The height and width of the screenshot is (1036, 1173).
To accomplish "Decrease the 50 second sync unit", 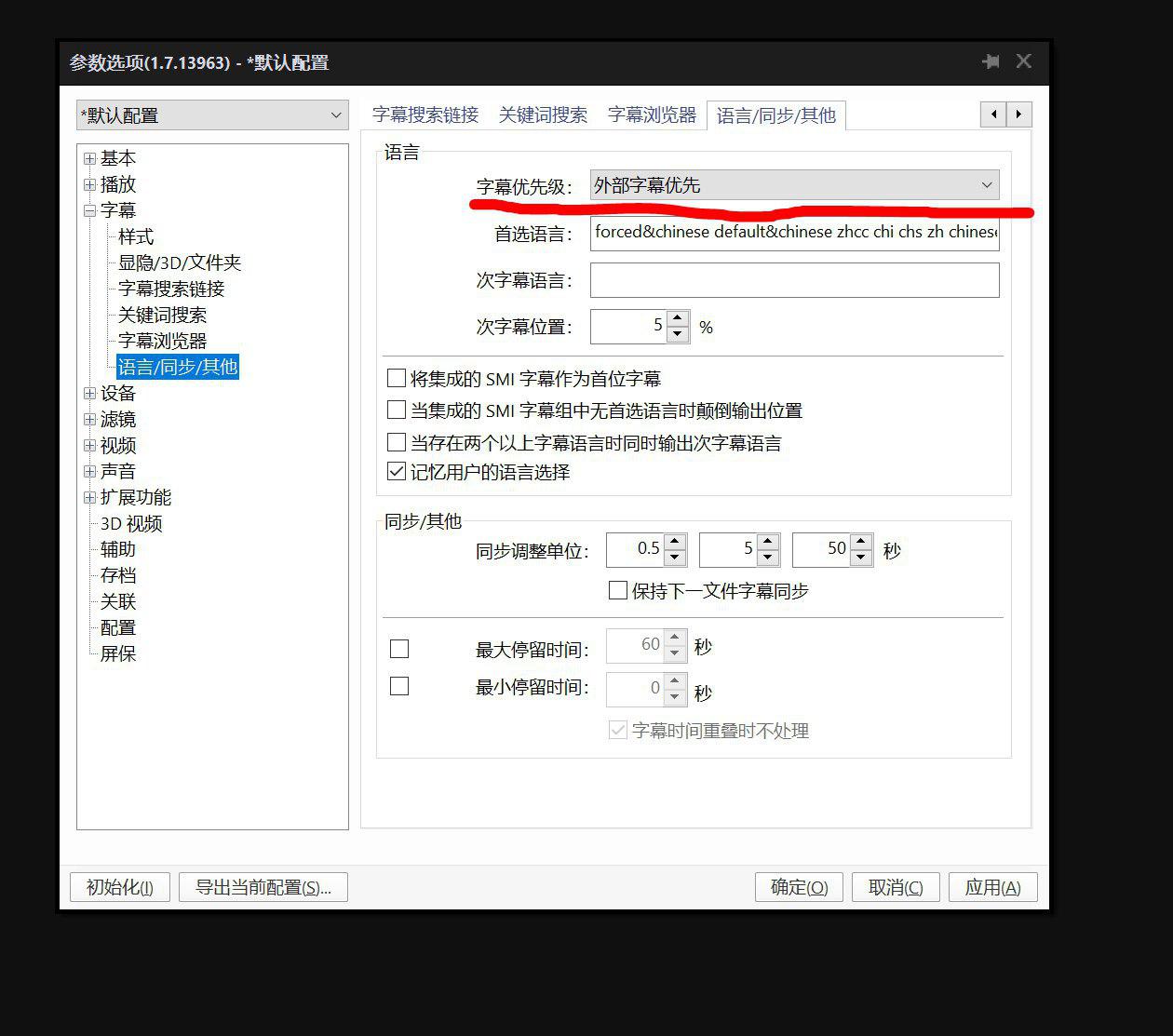I will click(x=861, y=558).
